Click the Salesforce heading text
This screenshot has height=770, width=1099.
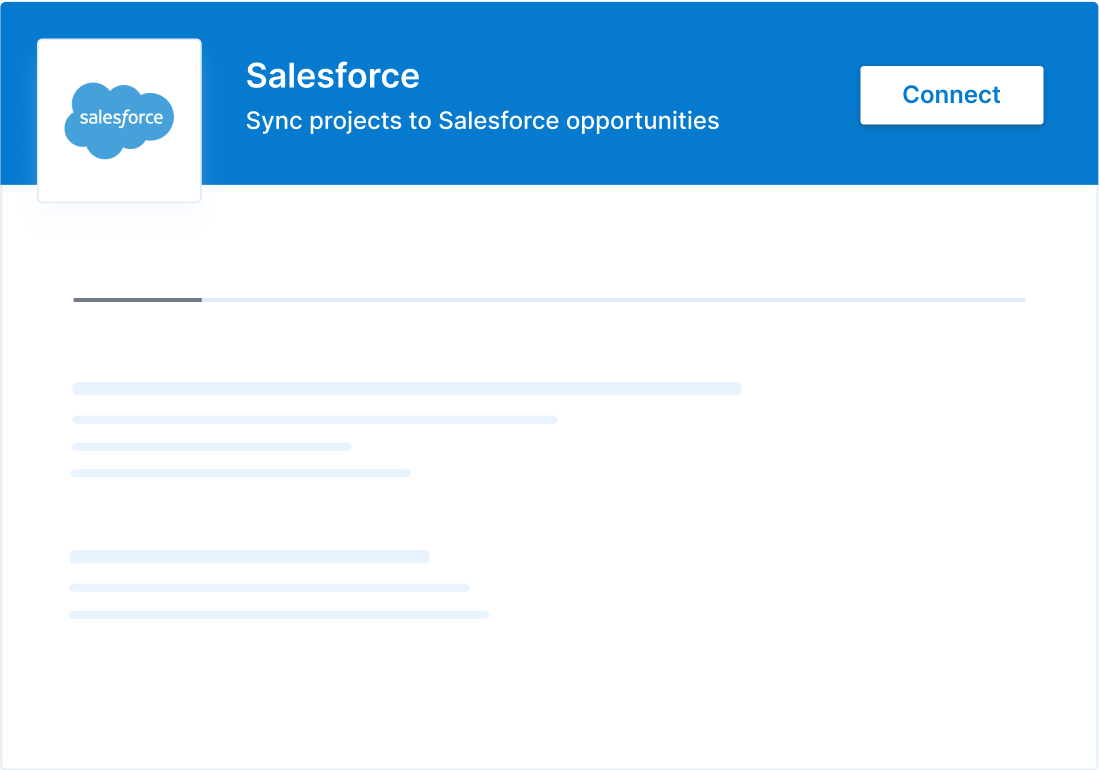(x=333, y=75)
